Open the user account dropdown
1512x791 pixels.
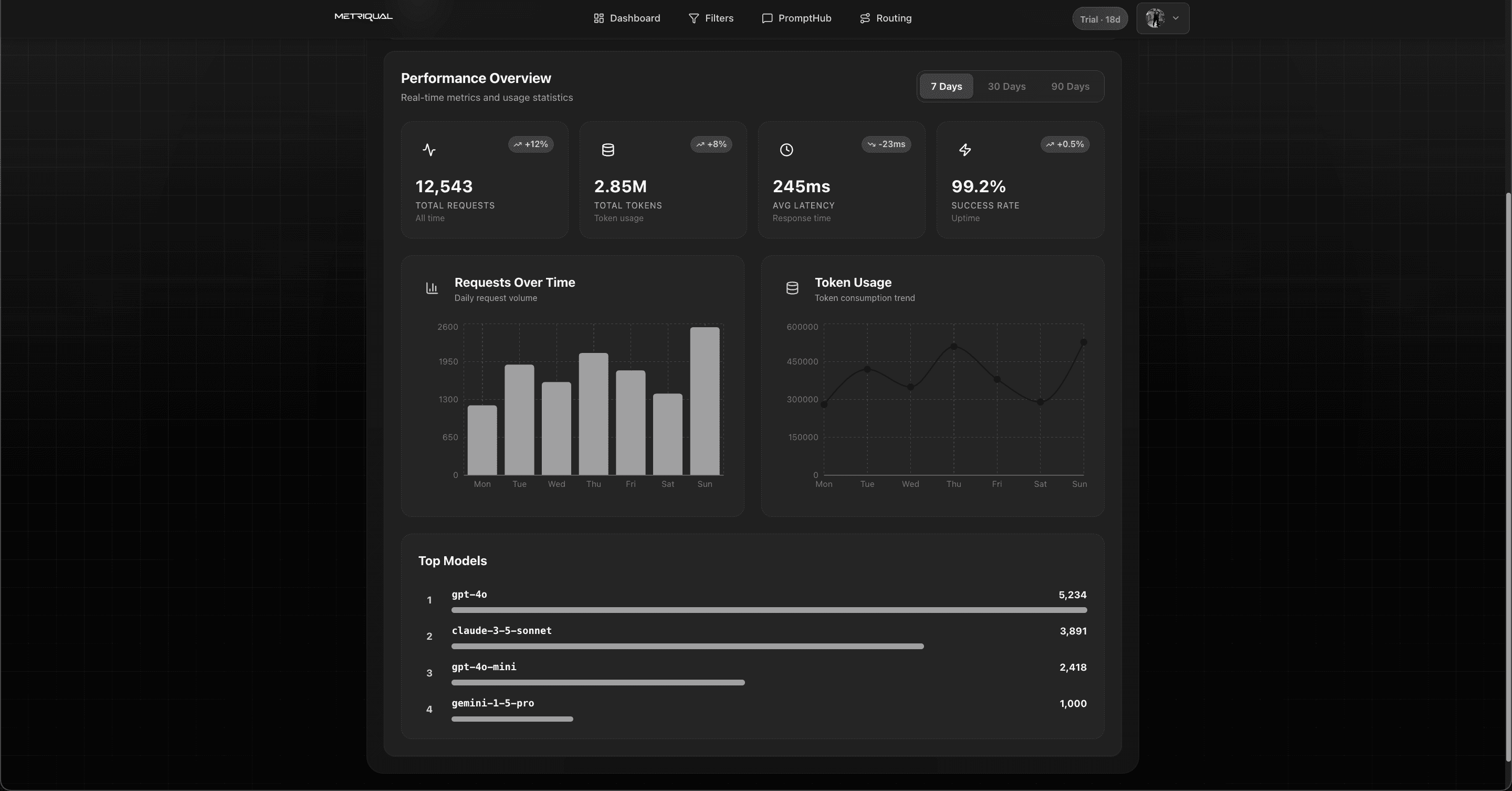[1163, 18]
